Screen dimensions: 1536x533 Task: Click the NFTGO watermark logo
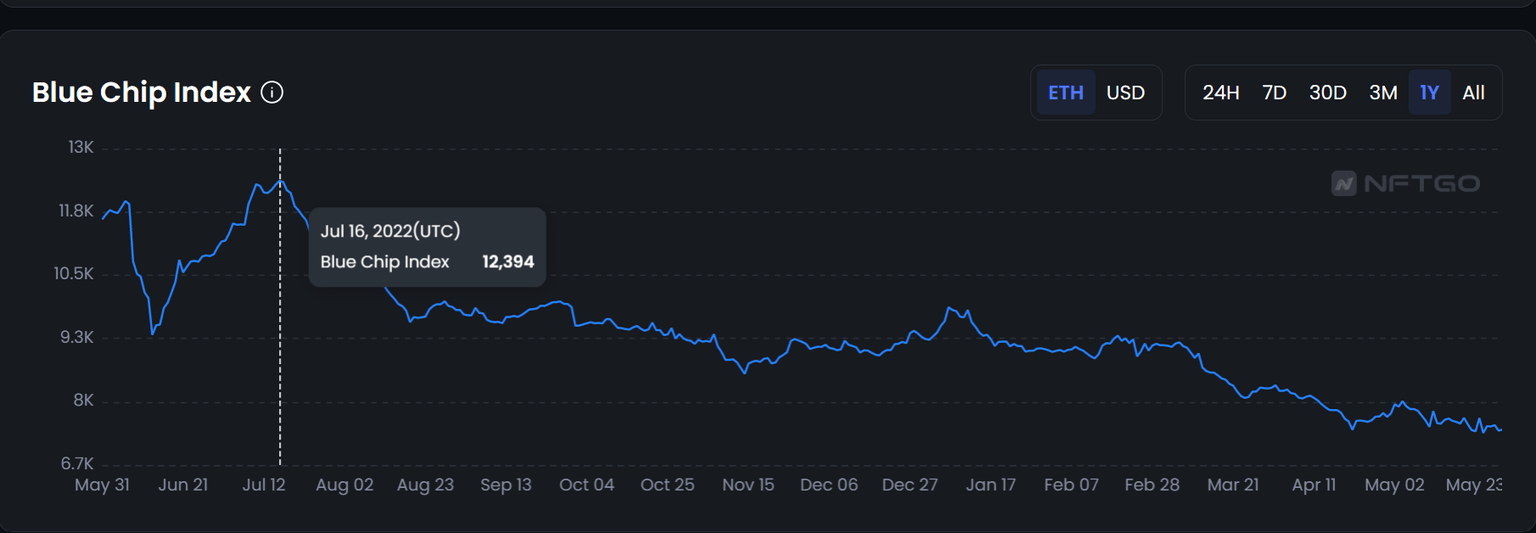coord(1405,183)
